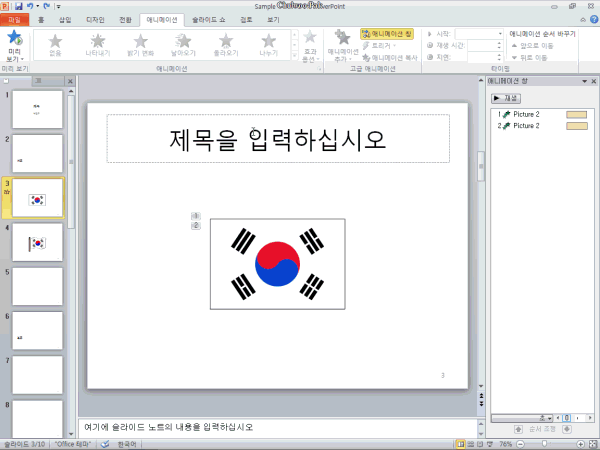
Task: Click the Save icon in quick access toolbar
Action: pos(18,6)
